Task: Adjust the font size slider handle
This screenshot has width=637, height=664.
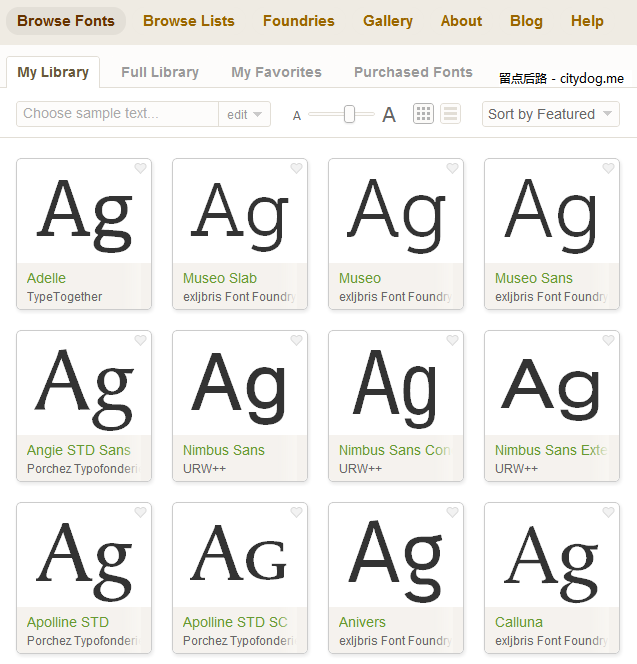Action: click(x=349, y=114)
